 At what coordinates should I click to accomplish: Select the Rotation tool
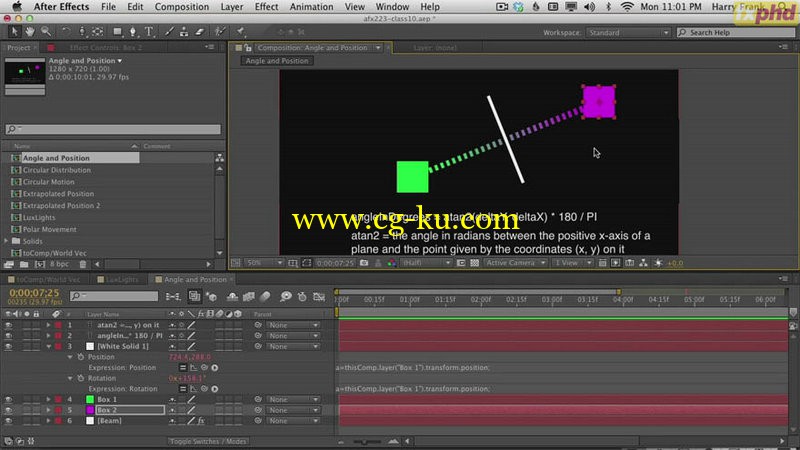(66, 32)
